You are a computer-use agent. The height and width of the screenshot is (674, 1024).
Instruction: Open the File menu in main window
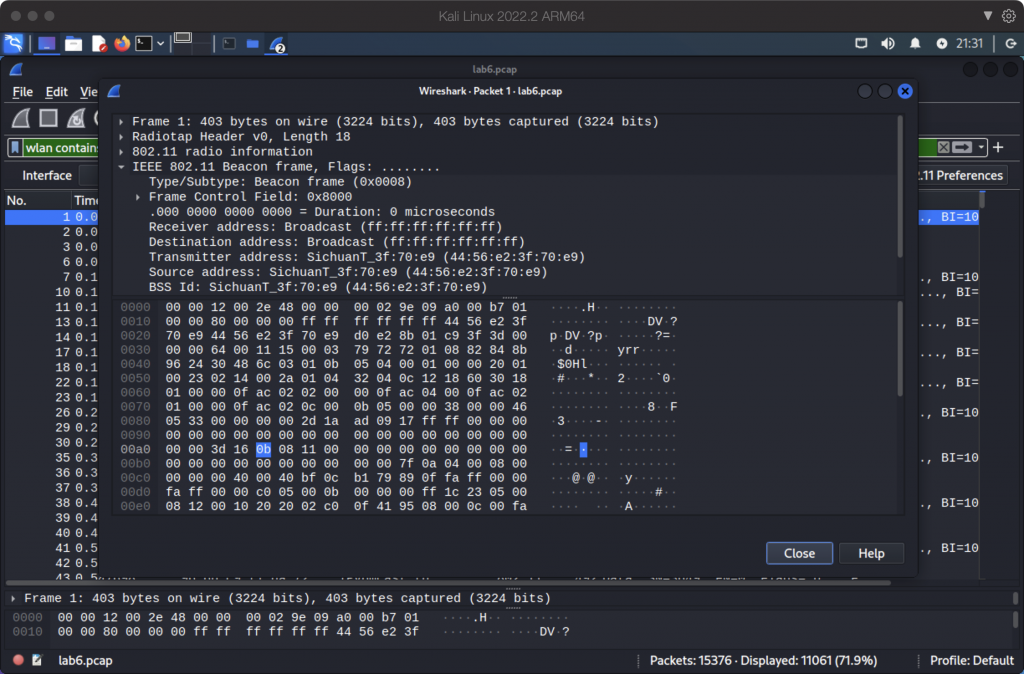[x=22, y=92]
